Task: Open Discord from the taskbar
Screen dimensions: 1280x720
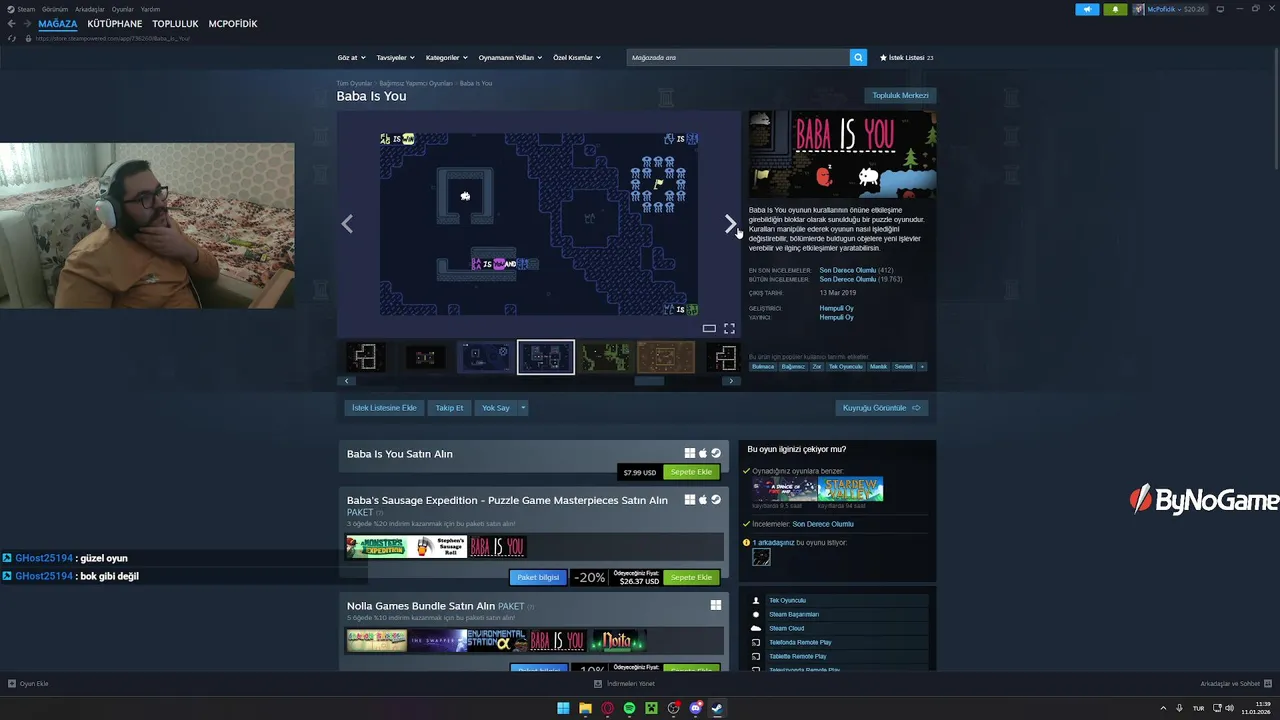Action: (x=696, y=708)
